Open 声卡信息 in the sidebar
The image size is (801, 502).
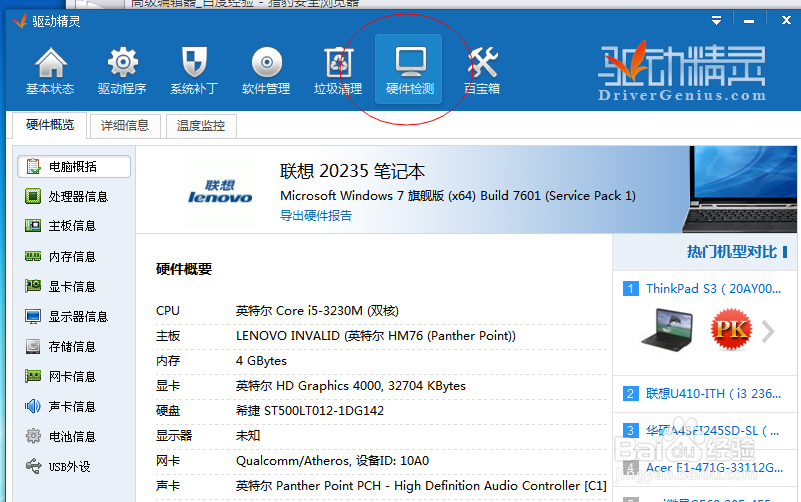61,407
